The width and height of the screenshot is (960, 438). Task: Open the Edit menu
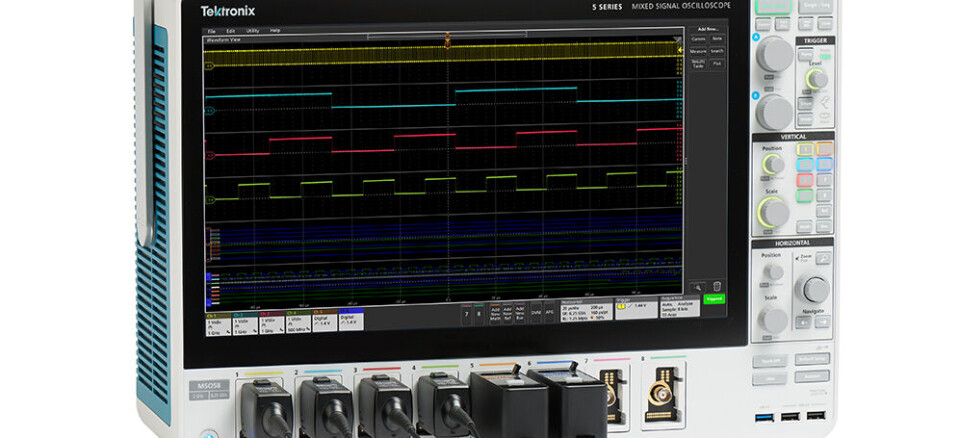(231, 31)
